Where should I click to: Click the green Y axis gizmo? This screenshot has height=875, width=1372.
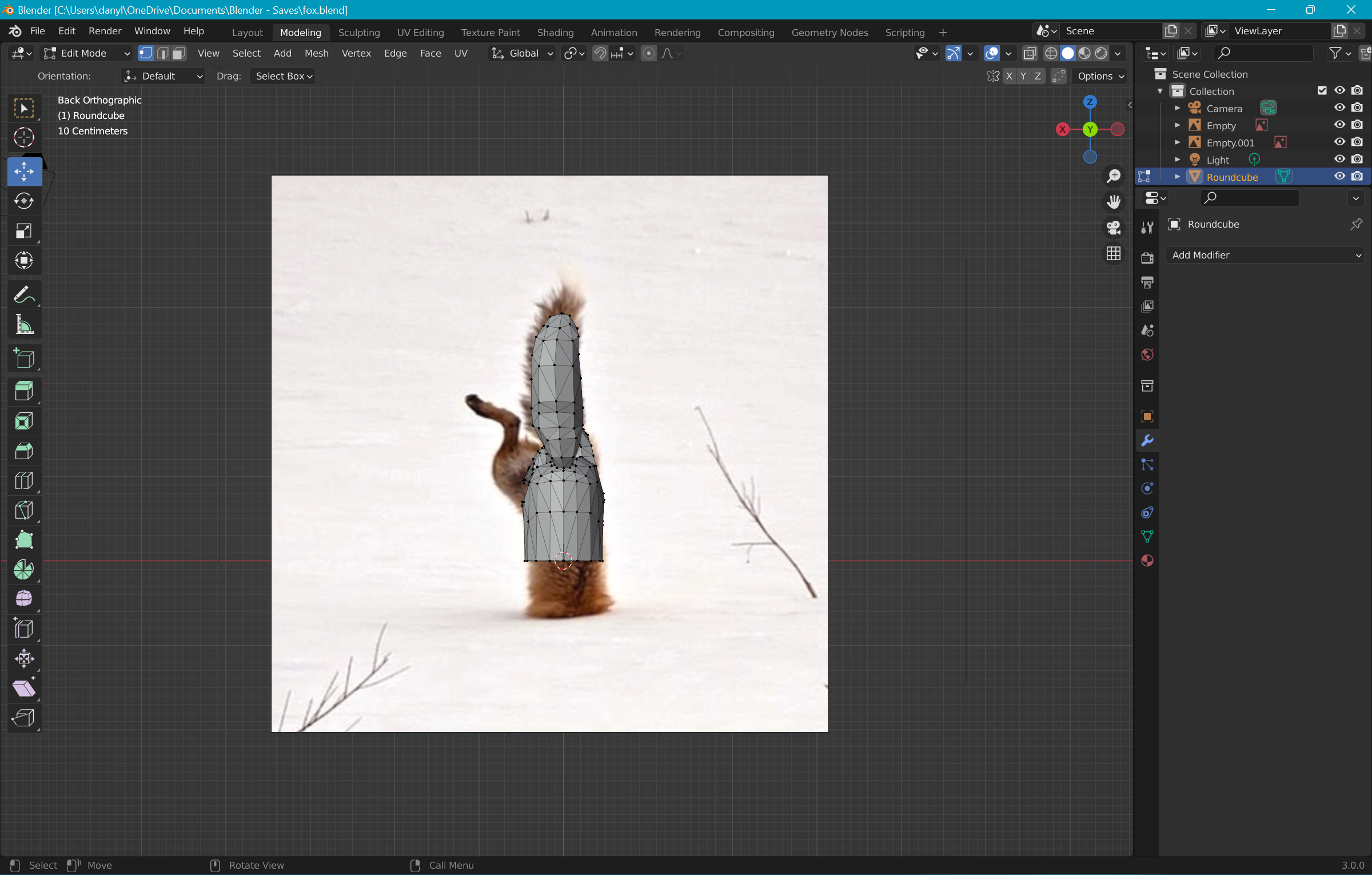point(1090,129)
